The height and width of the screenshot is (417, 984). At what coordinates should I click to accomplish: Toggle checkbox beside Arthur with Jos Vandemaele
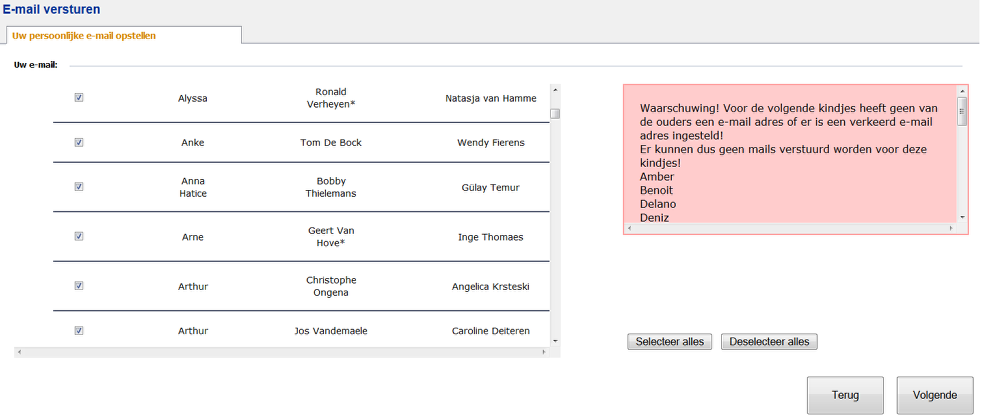tap(79, 330)
